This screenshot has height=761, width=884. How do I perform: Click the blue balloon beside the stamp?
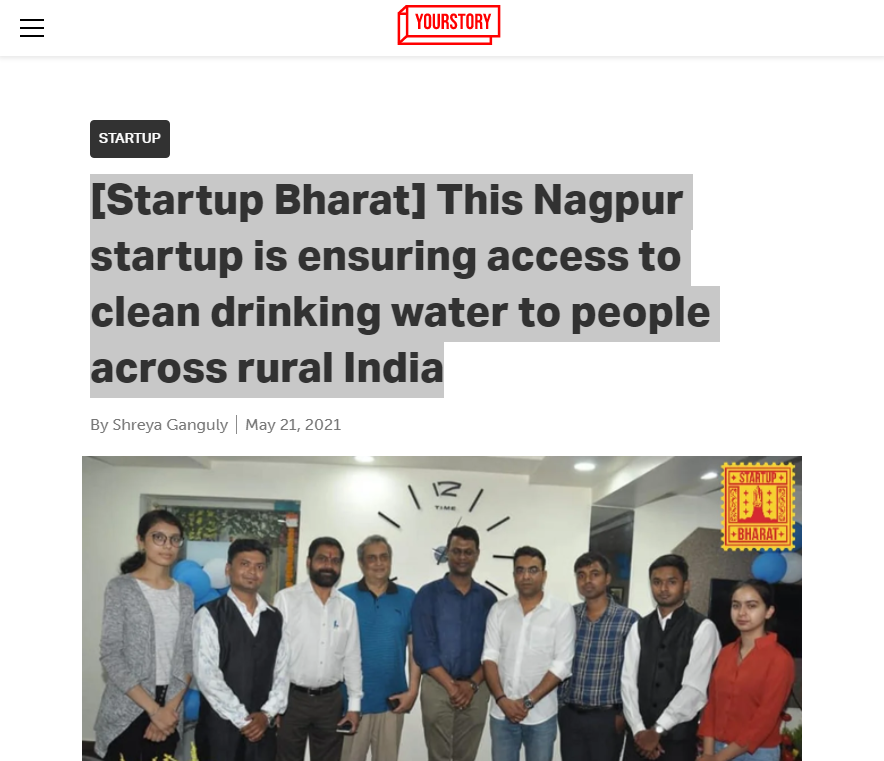770,566
